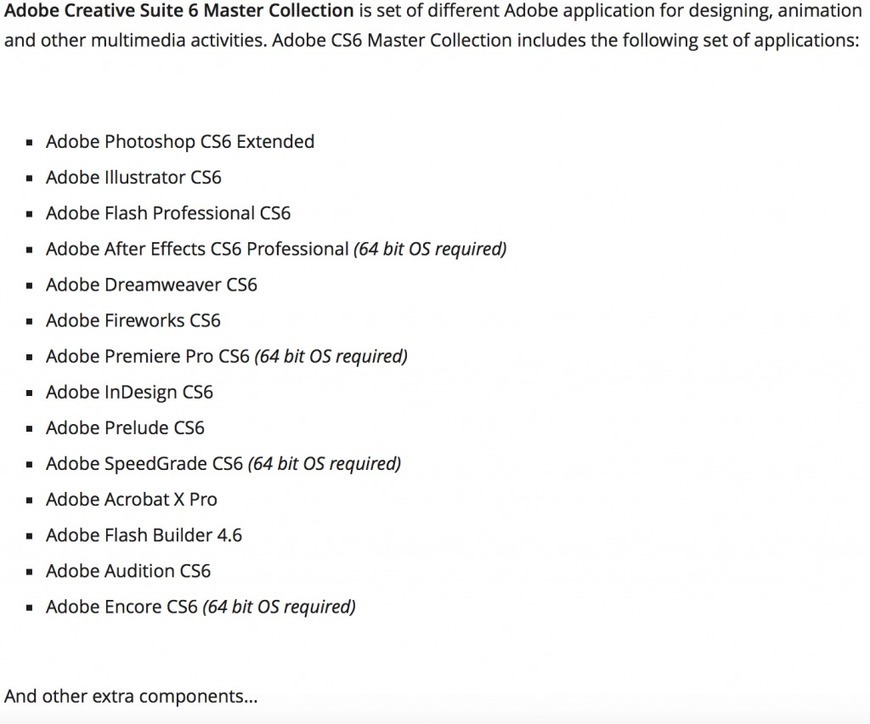Click the "Adobe Encore CS6" list item
This screenshot has width=870, height=724.
coord(121,607)
